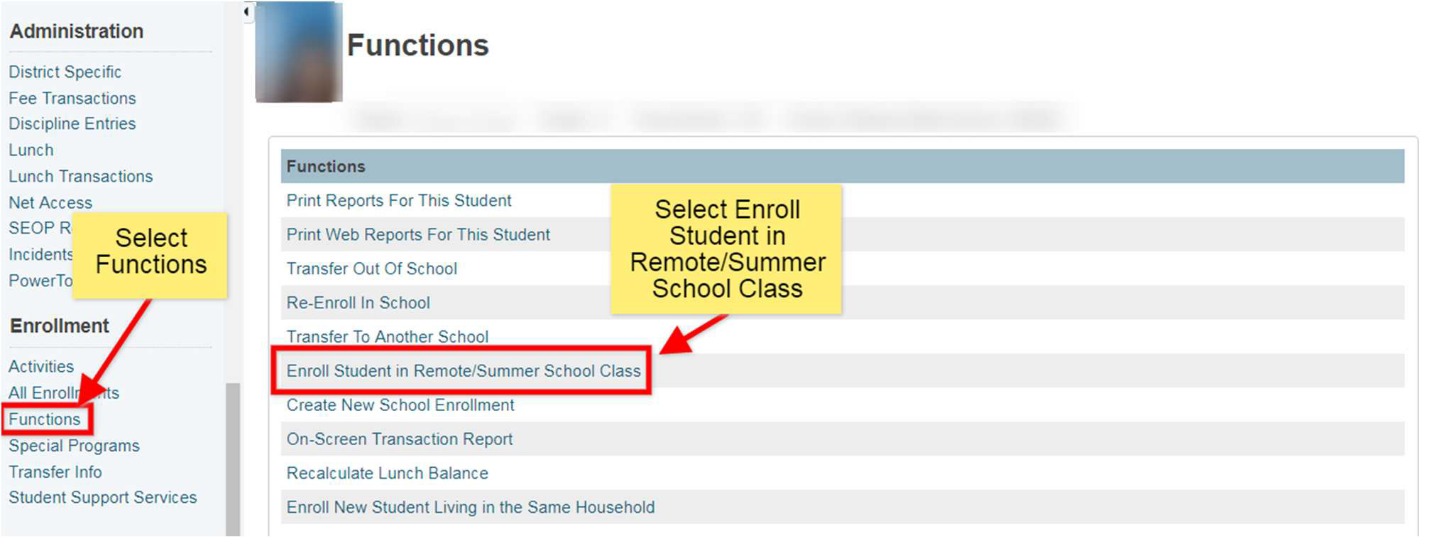This screenshot has height=537, width=1429.
Task: Open Transfer To Another School
Action: [387, 337]
